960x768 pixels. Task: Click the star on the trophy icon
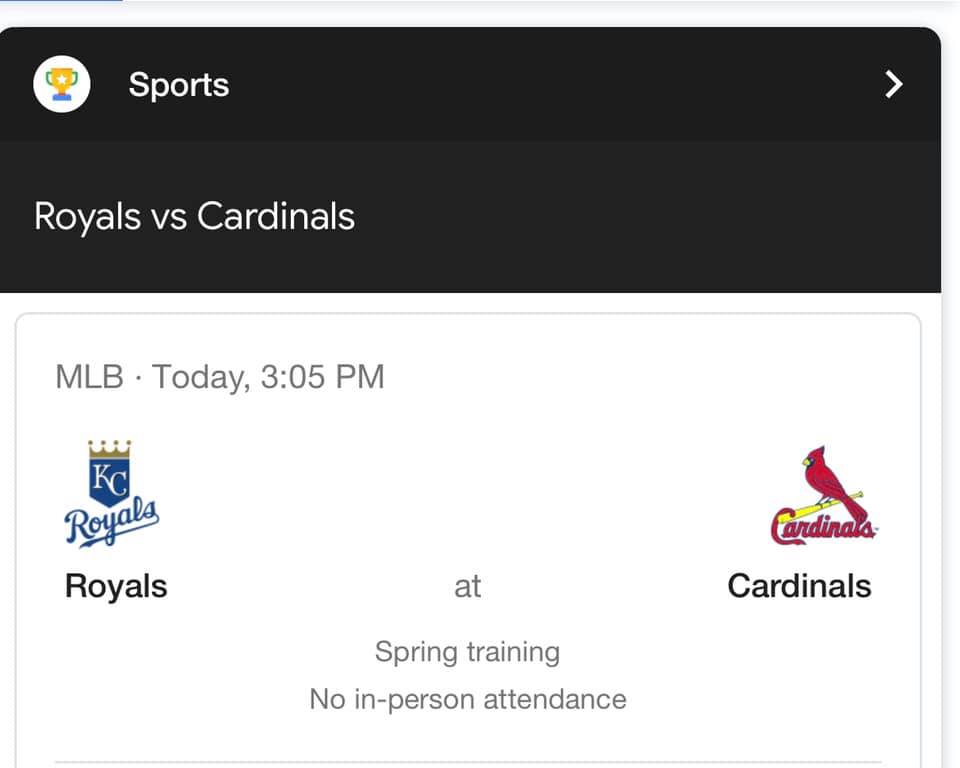point(62,78)
